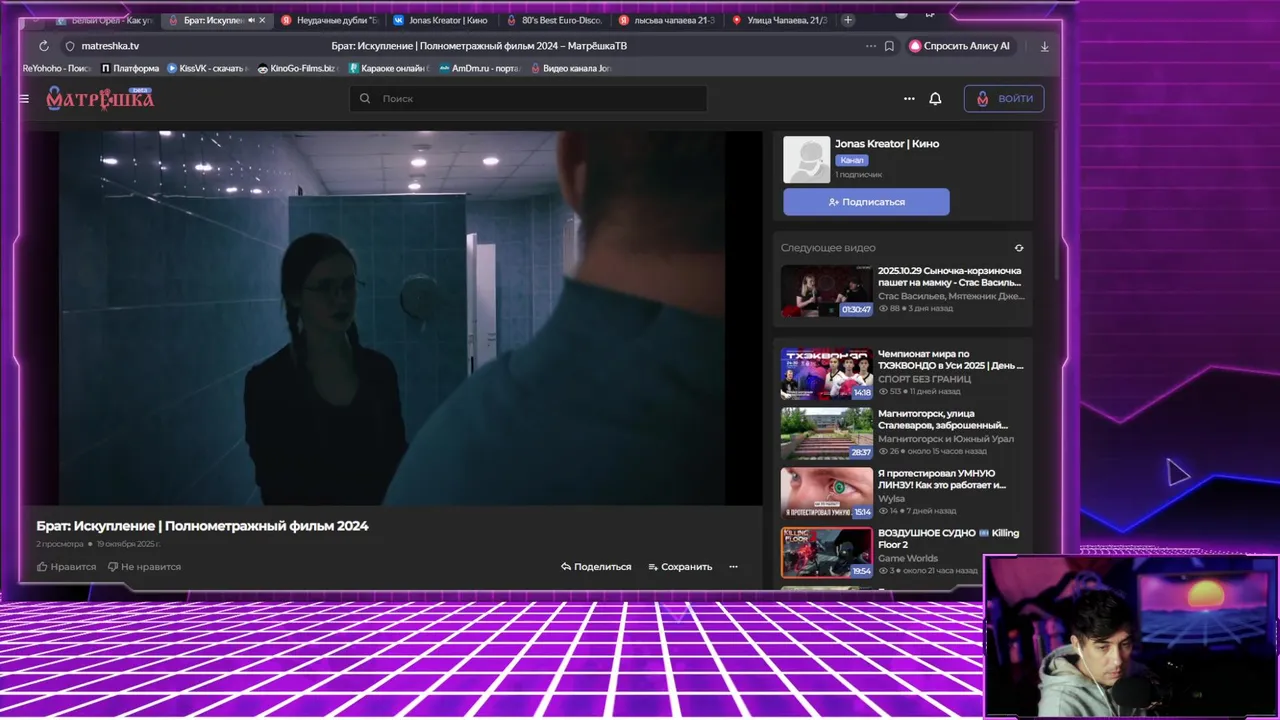Open the three-dots menu in site header
The width and height of the screenshot is (1280, 720).
tap(909, 99)
